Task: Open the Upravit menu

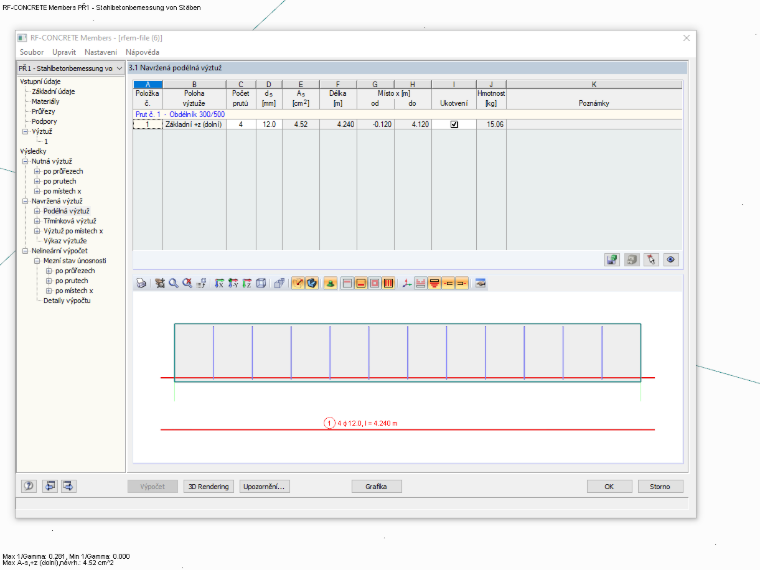Action: (x=64, y=52)
